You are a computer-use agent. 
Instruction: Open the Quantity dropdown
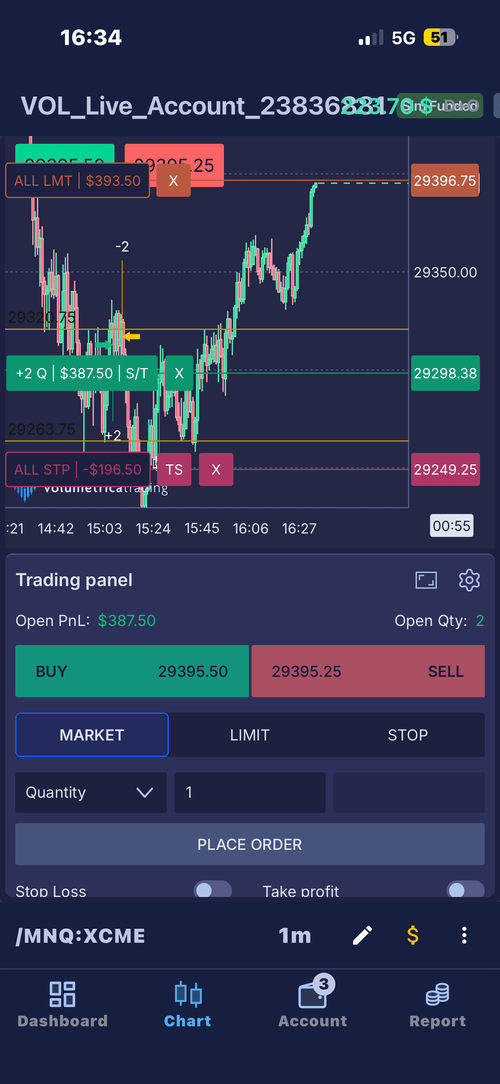pyautogui.click(x=91, y=792)
